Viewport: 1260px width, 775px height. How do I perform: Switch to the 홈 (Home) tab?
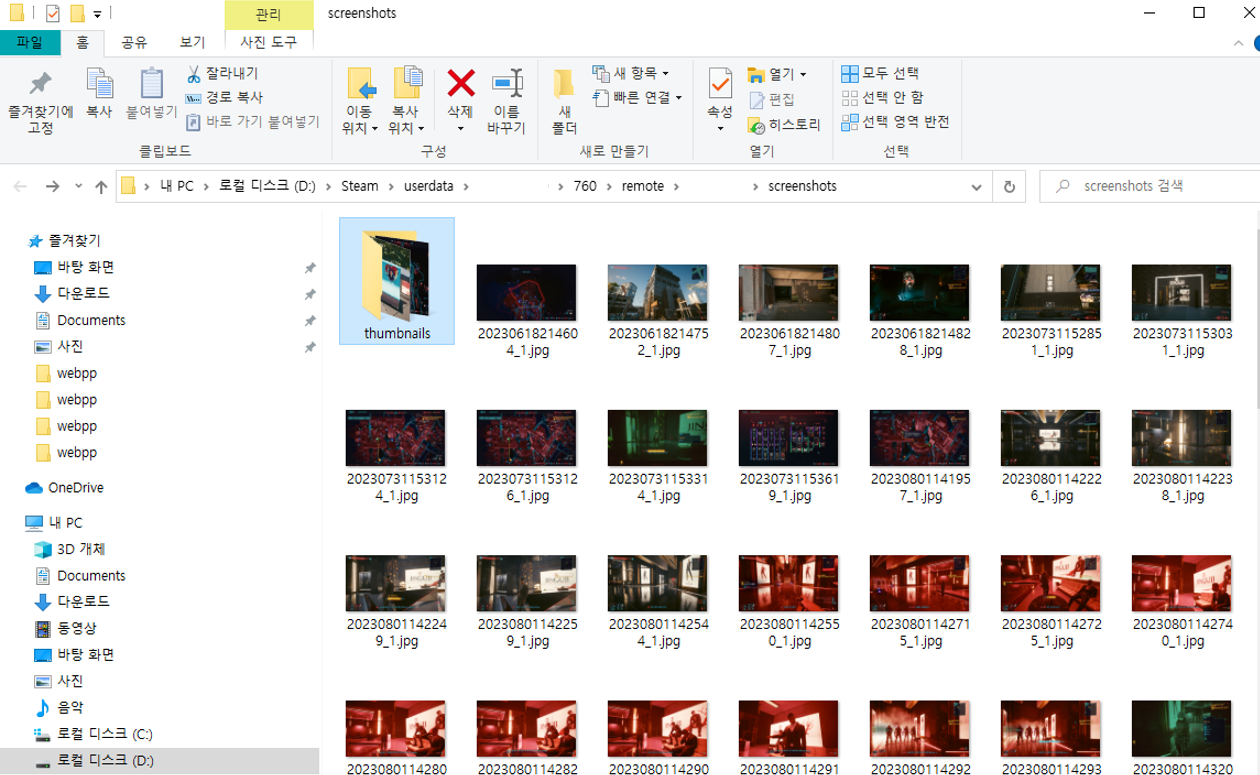(x=83, y=42)
